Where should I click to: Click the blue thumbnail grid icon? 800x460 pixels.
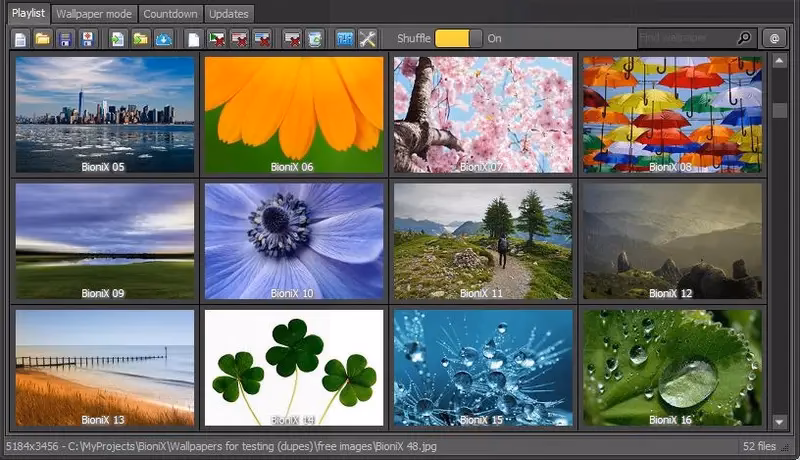tap(345, 39)
